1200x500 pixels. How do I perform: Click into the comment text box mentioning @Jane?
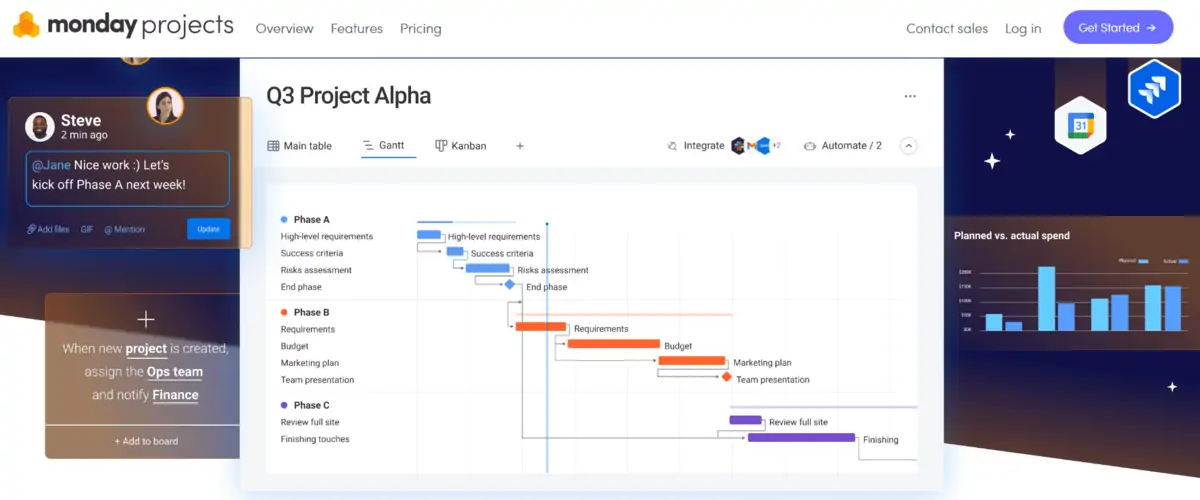pos(128,178)
